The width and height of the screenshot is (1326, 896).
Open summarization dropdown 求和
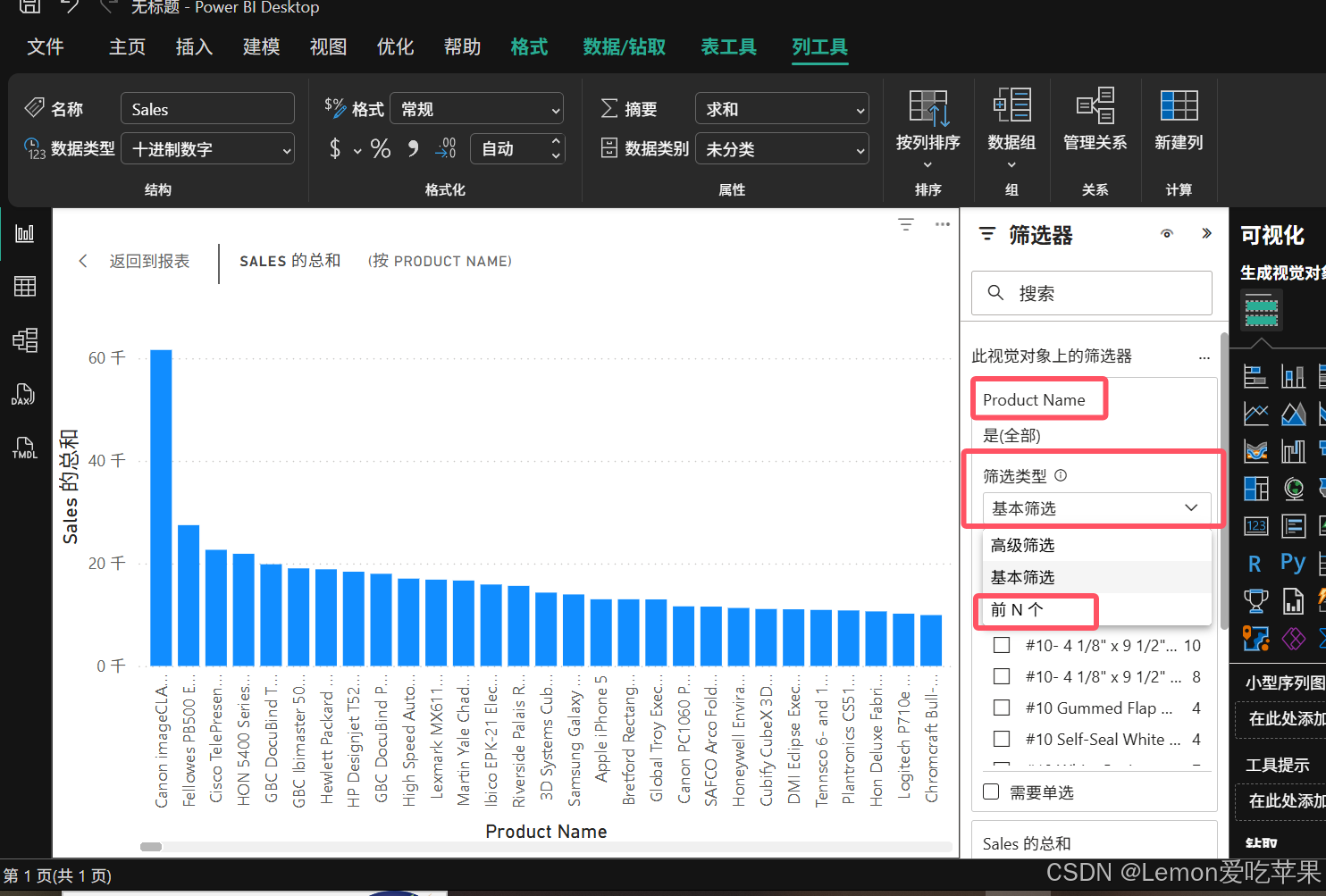[x=782, y=109]
